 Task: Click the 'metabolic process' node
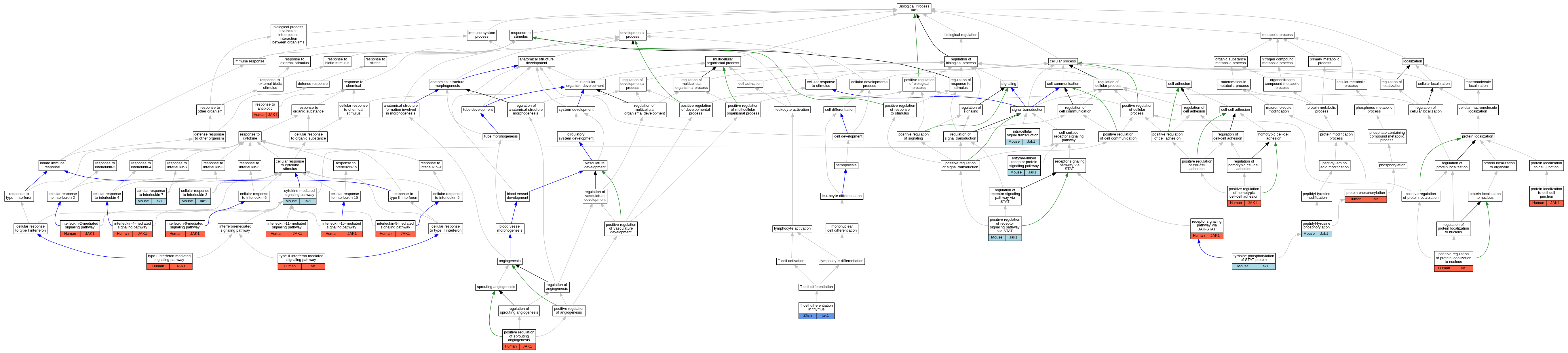click(1277, 35)
